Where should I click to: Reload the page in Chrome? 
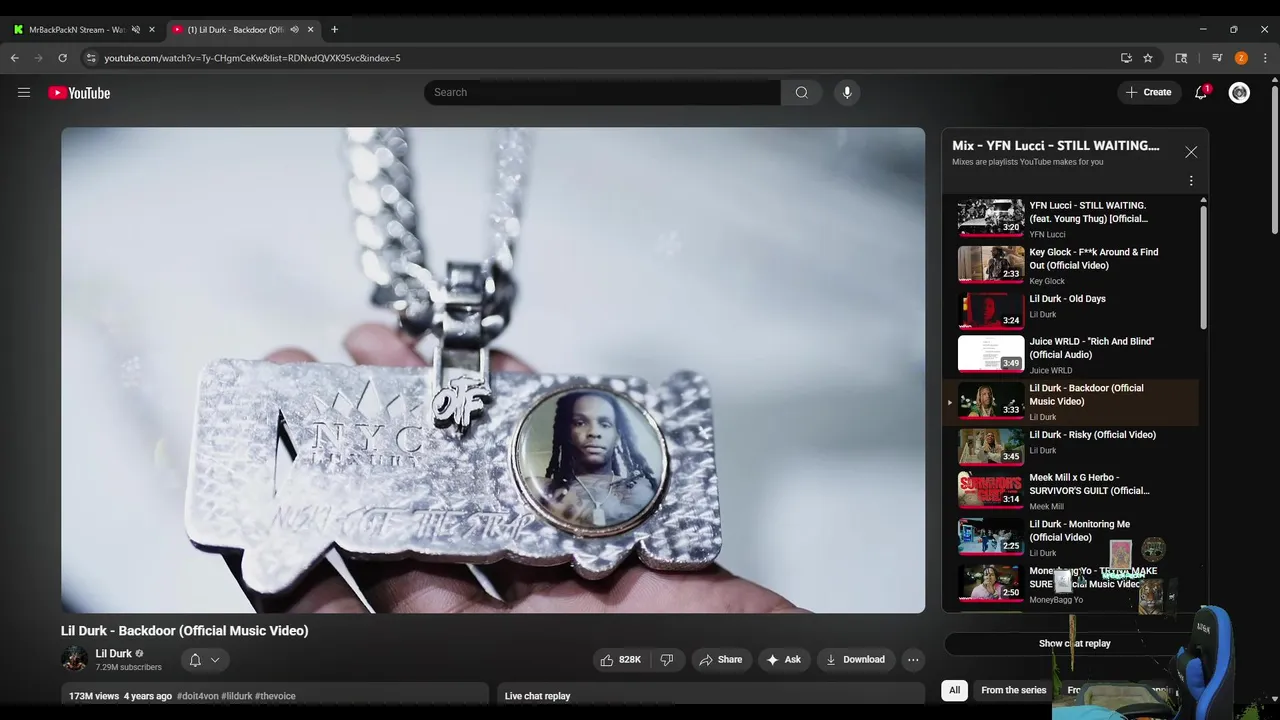62,58
